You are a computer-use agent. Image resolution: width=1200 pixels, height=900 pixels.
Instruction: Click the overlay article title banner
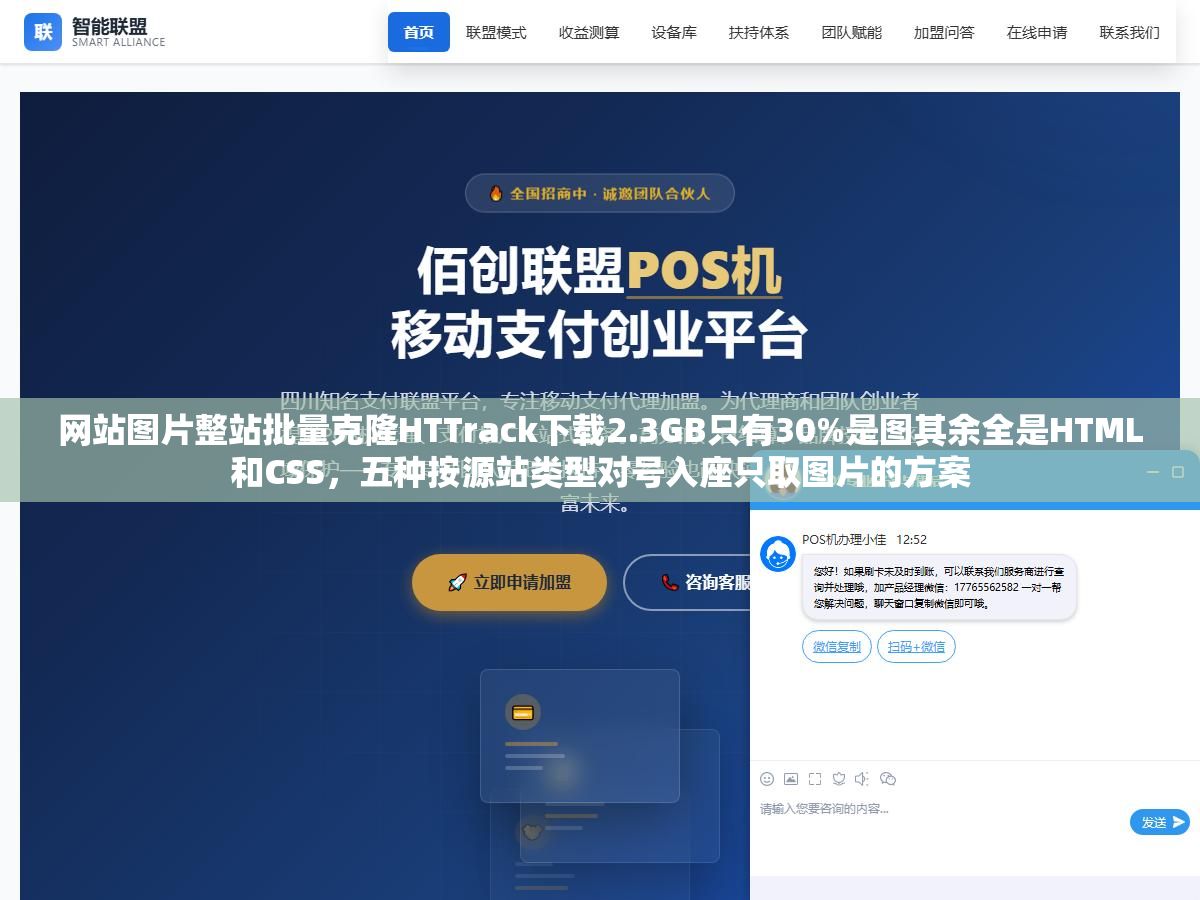pos(600,450)
